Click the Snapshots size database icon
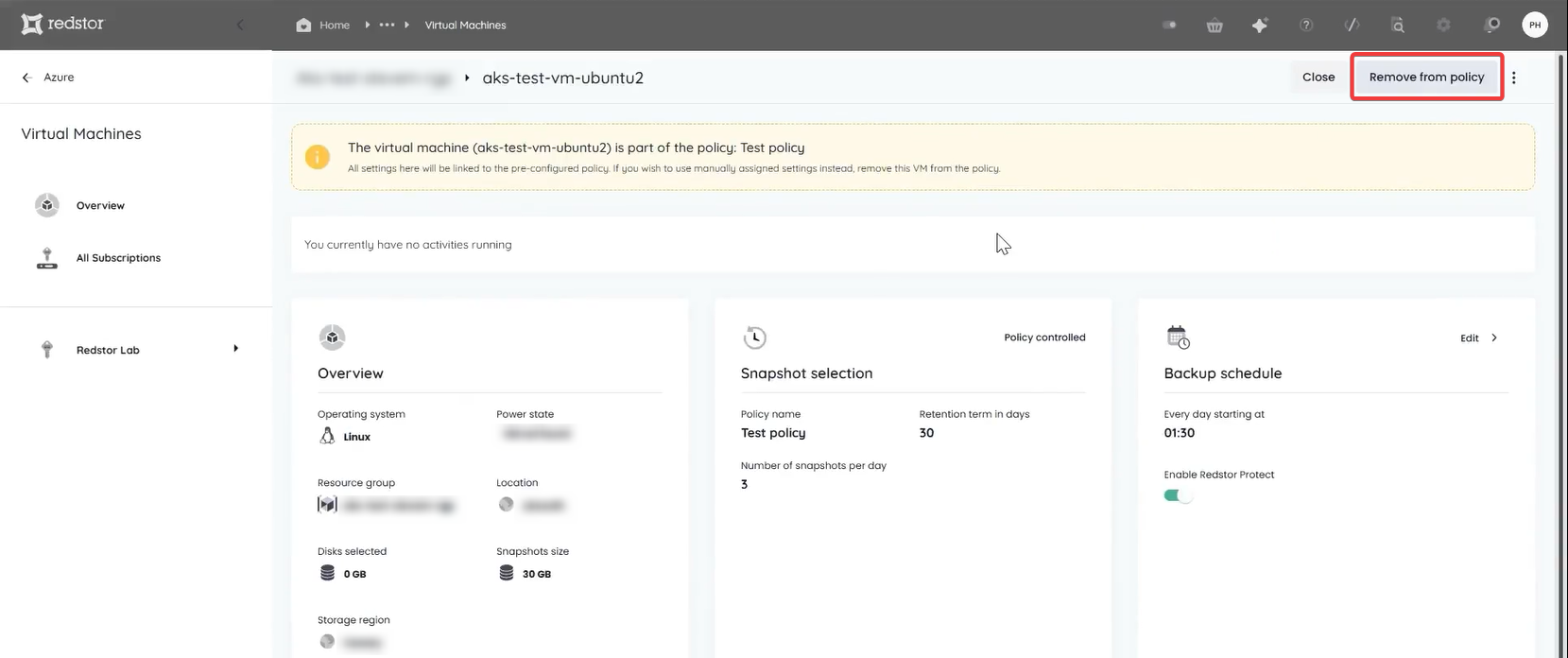Image resolution: width=1568 pixels, height=658 pixels. (x=507, y=573)
